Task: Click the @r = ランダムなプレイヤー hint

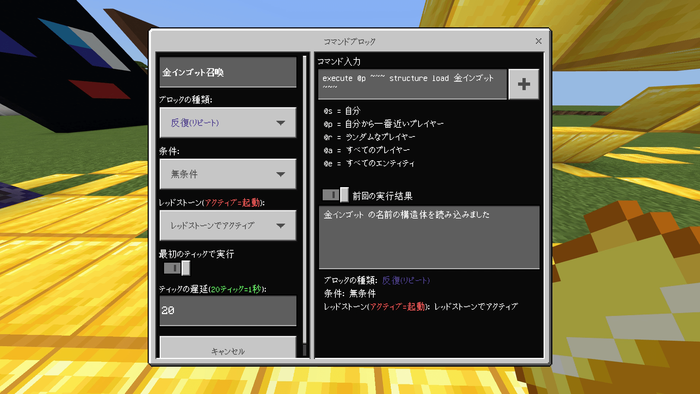Action: 369,137
